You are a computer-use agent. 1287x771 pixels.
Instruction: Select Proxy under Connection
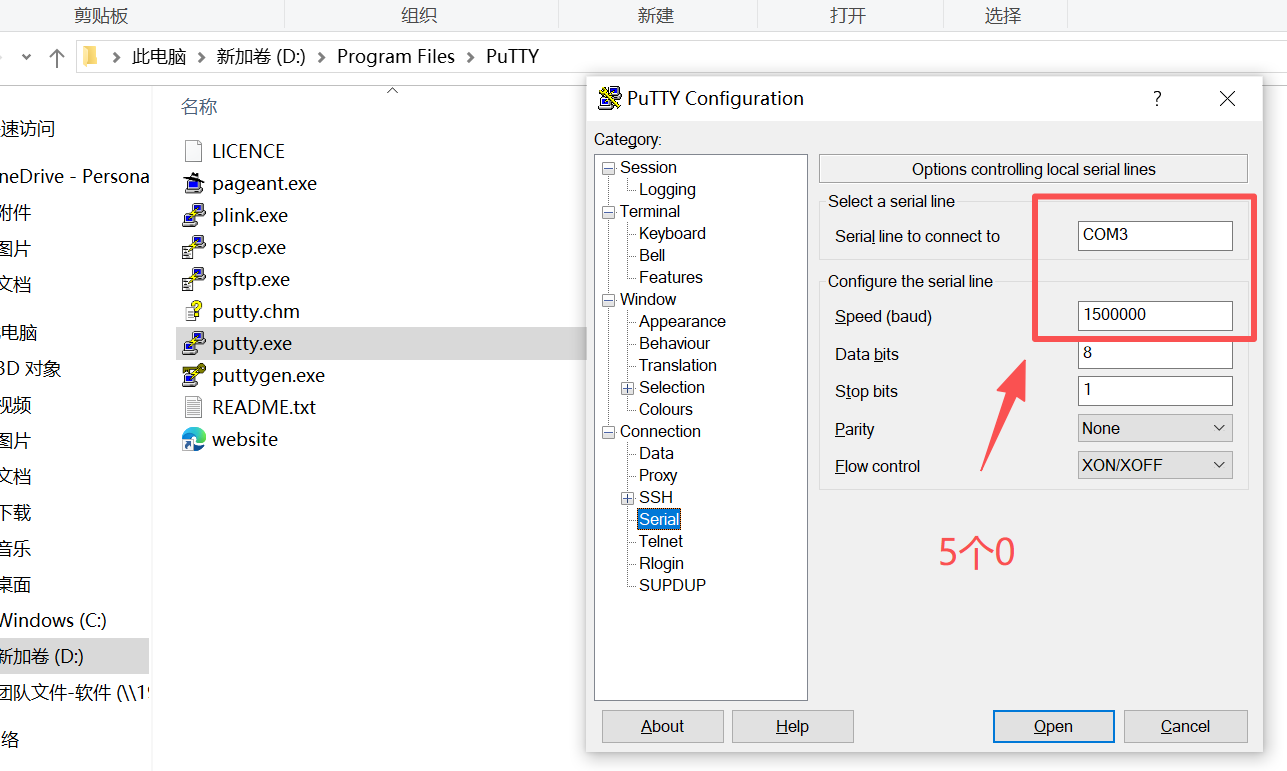coord(658,475)
